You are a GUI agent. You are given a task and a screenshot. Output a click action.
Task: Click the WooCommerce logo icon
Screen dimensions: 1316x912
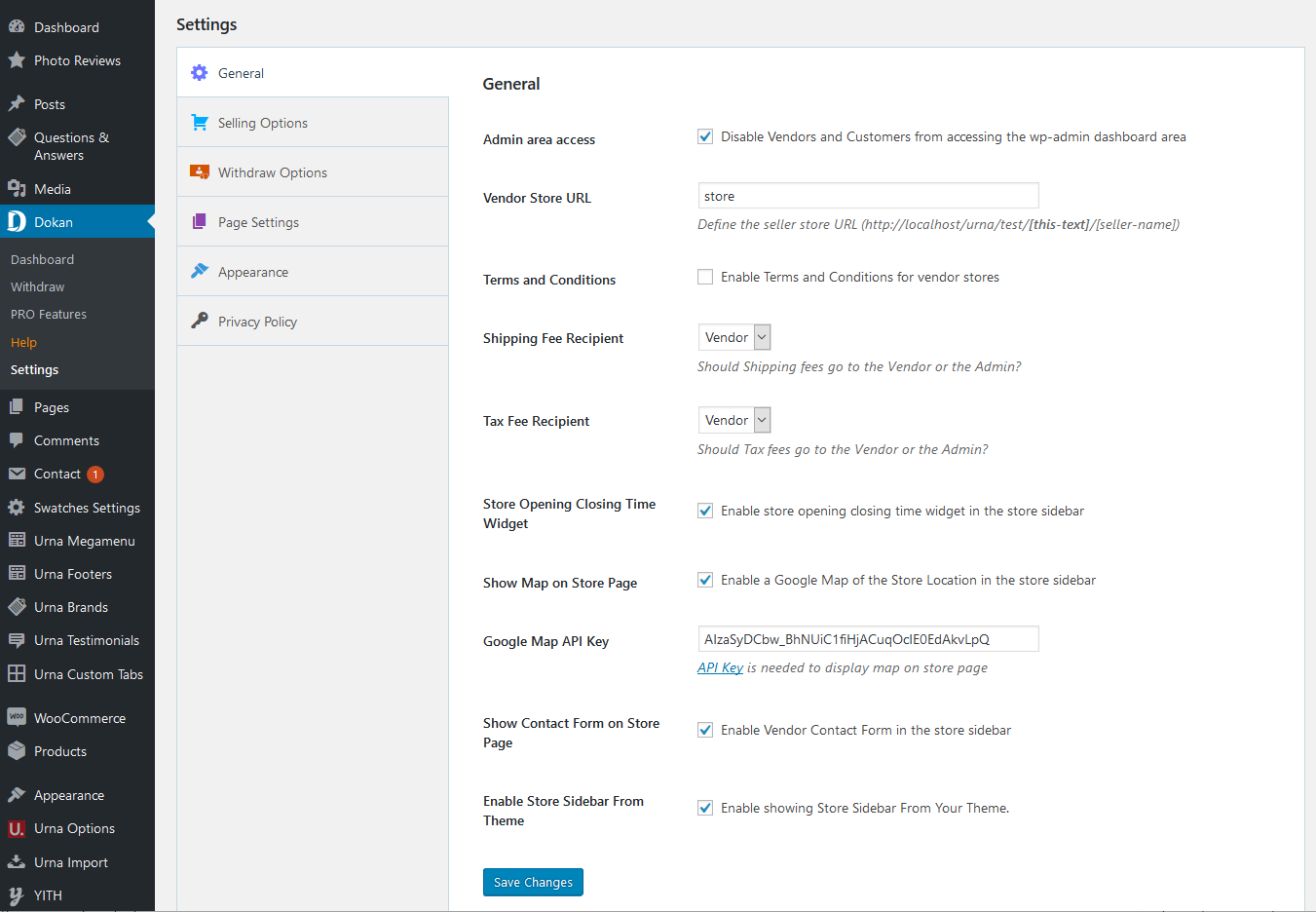coord(17,718)
